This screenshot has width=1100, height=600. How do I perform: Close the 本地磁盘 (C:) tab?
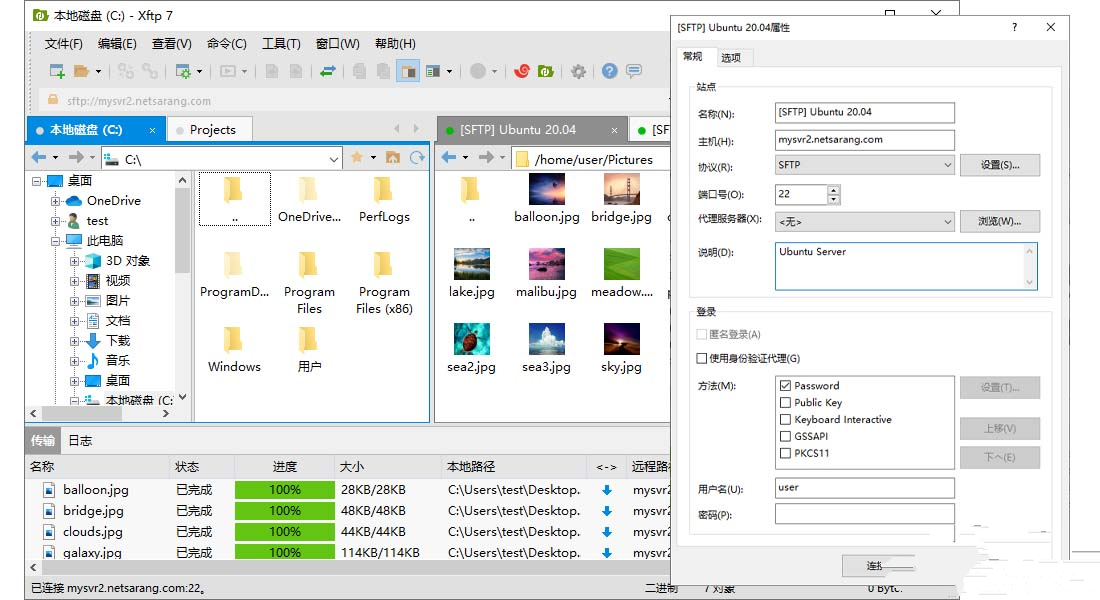tap(152, 130)
